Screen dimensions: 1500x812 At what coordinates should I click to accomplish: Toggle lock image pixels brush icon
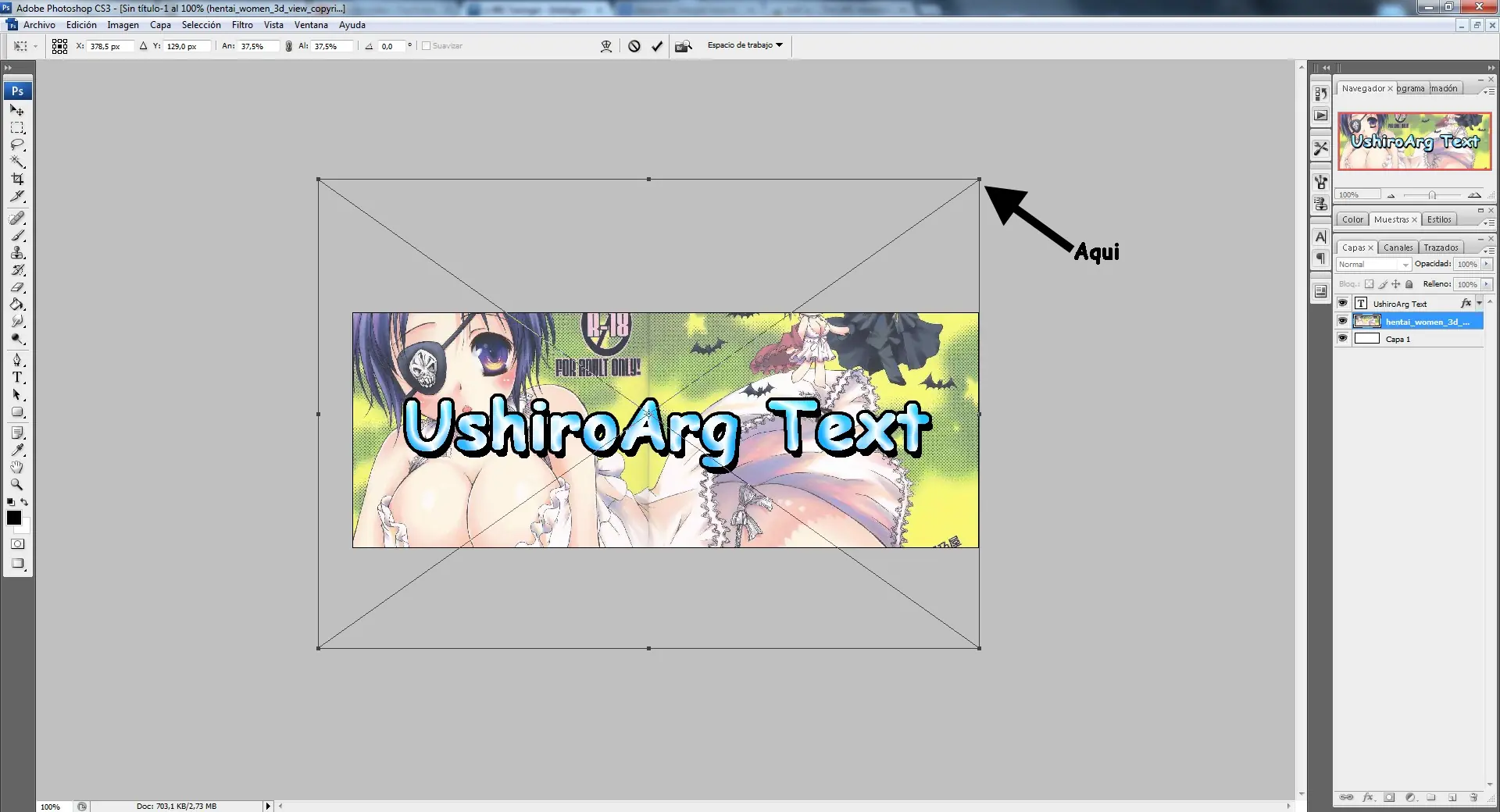pyautogui.click(x=1383, y=284)
